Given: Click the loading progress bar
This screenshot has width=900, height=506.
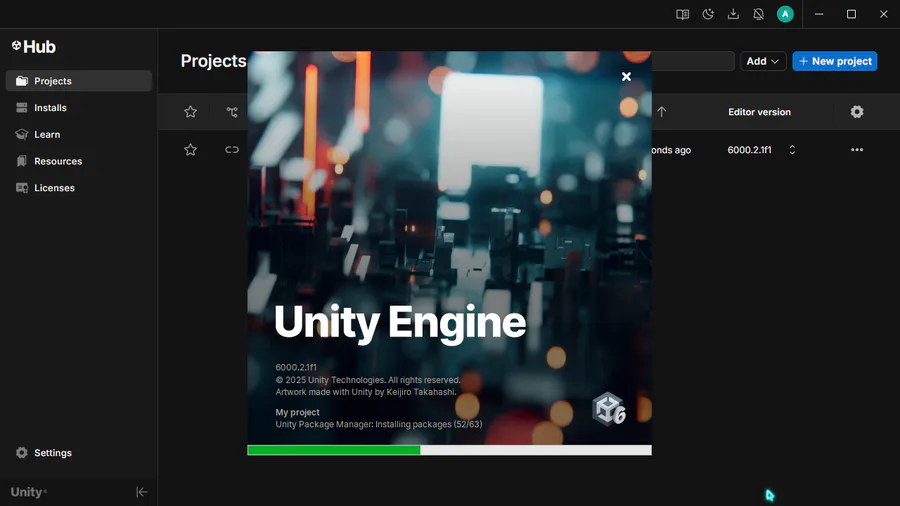Looking at the screenshot, I should coord(449,450).
